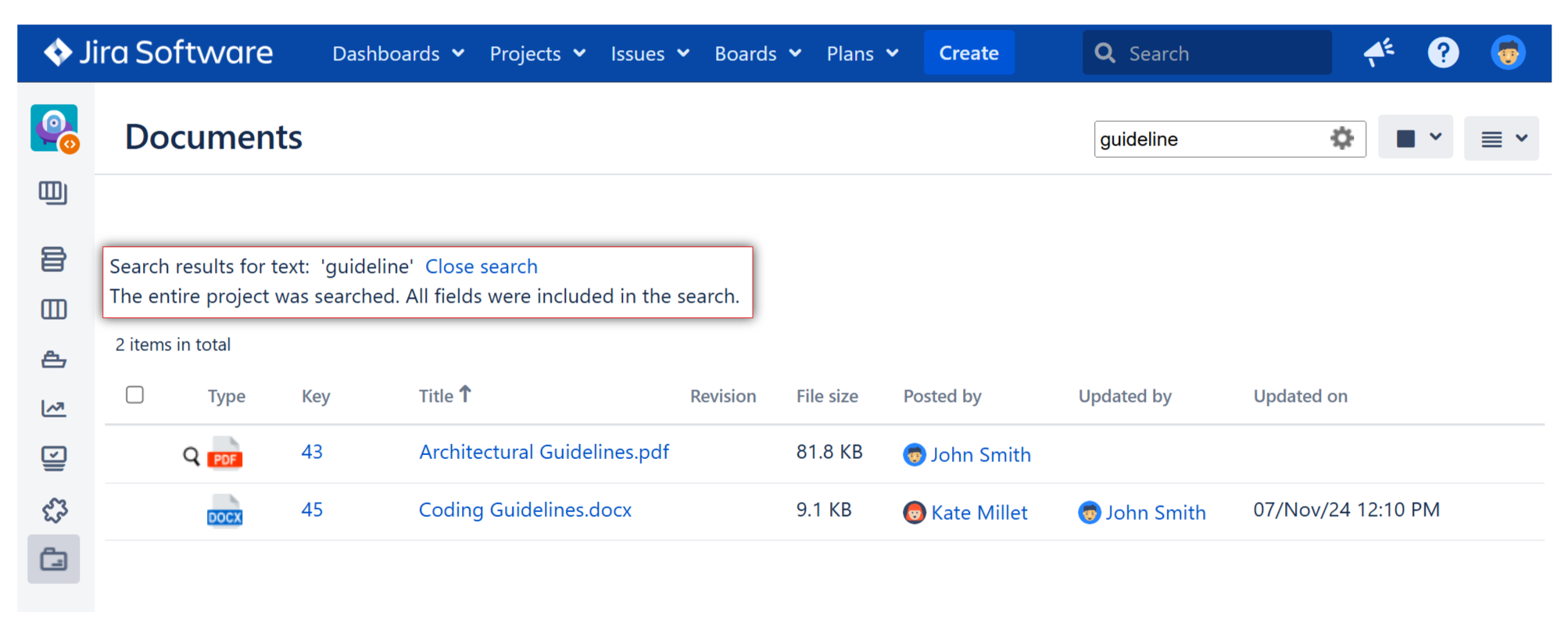Open the help question mark icon
The width and height of the screenshot is (1568, 638).
[1443, 52]
